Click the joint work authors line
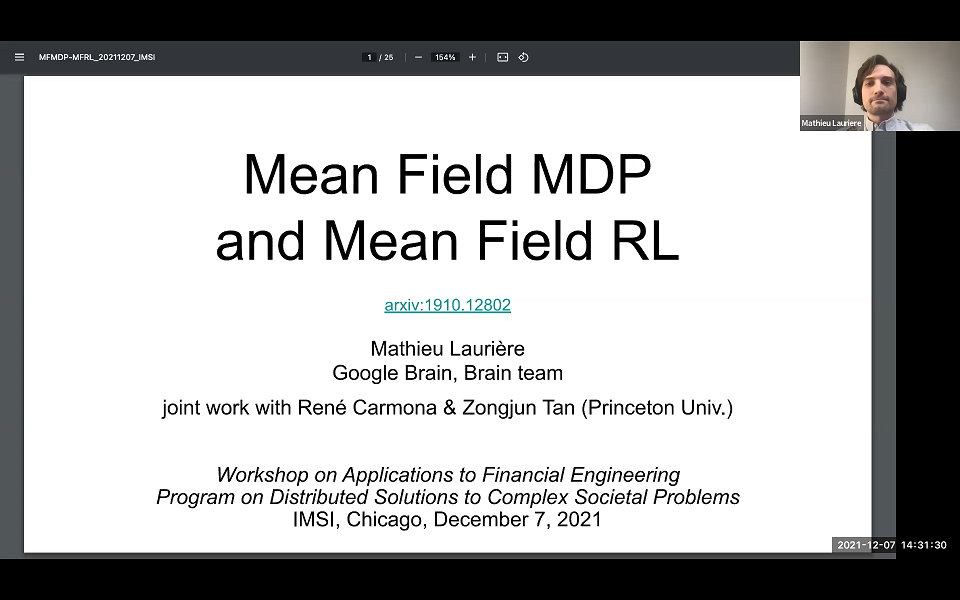The height and width of the screenshot is (600, 960). coord(447,408)
